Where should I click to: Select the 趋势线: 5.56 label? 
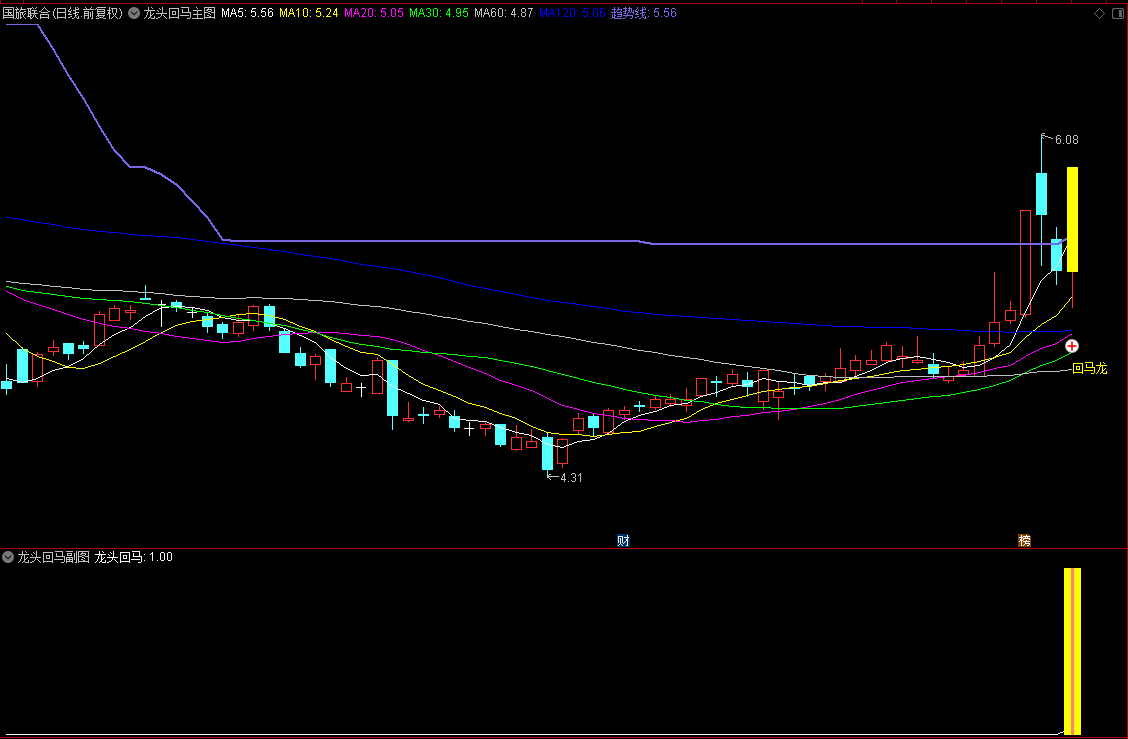(x=644, y=13)
